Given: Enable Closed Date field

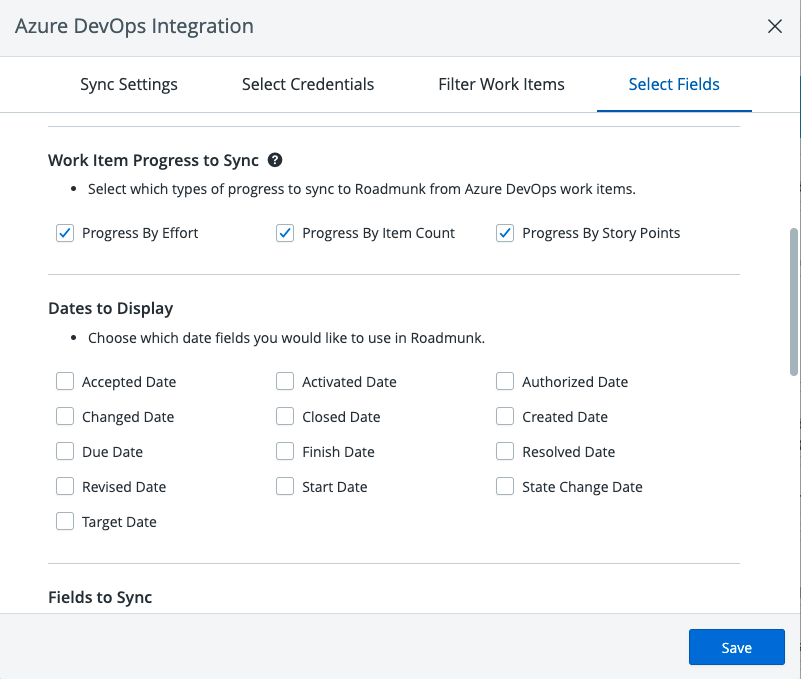Looking at the screenshot, I should click(285, 416).
